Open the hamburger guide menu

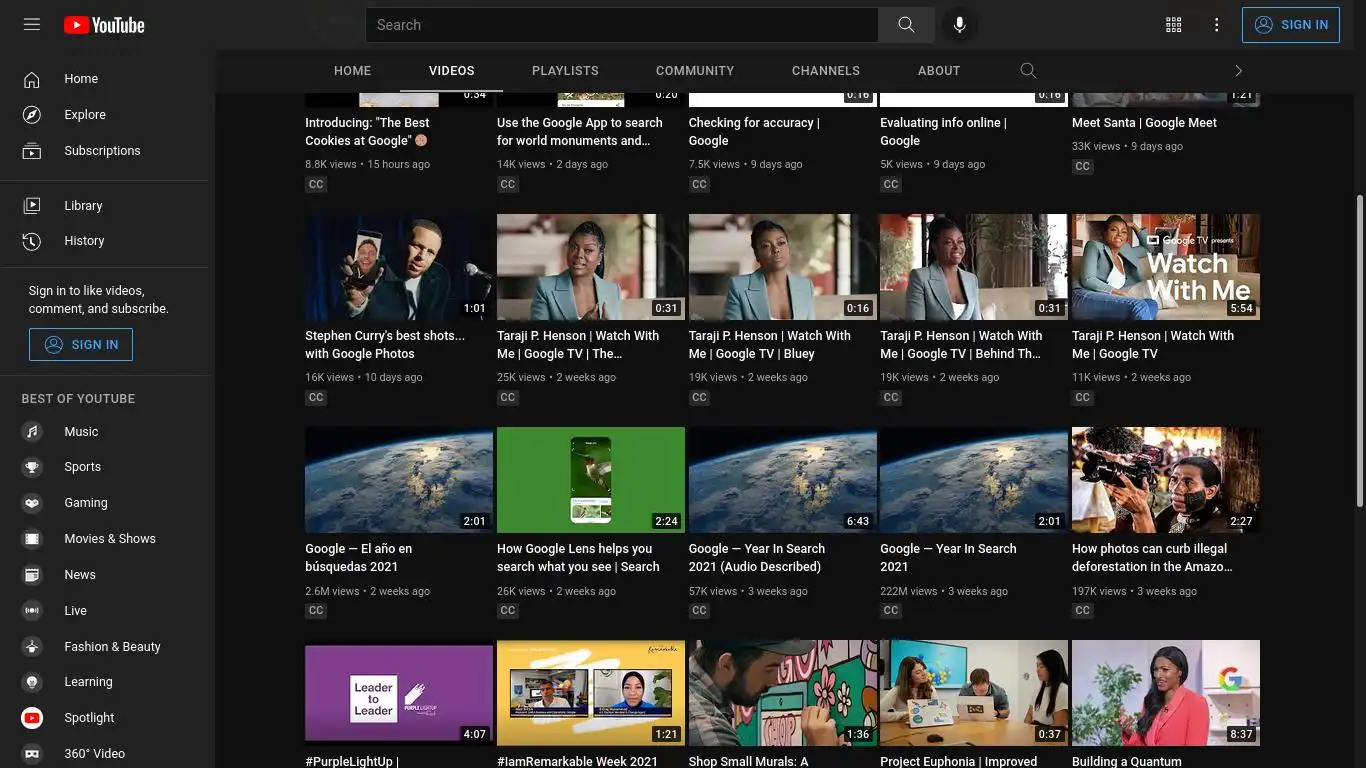32,24
